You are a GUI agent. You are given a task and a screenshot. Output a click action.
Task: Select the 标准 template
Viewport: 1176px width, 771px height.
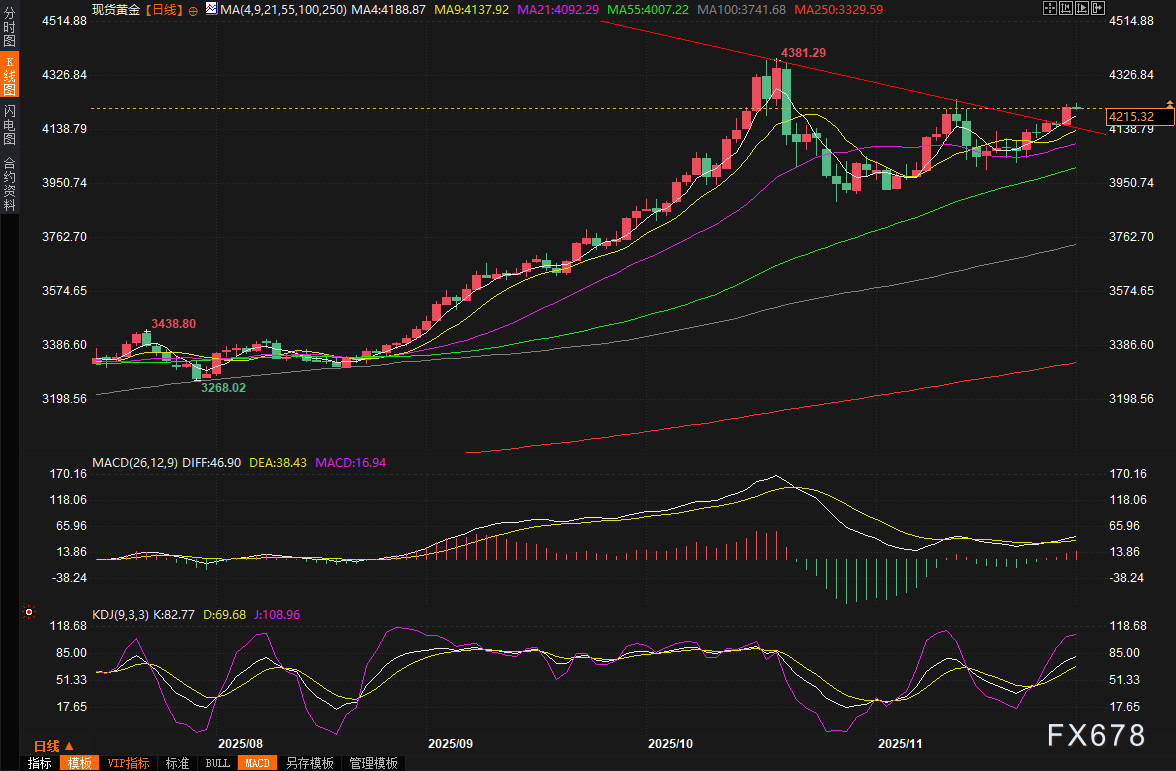tap(177, 763)
